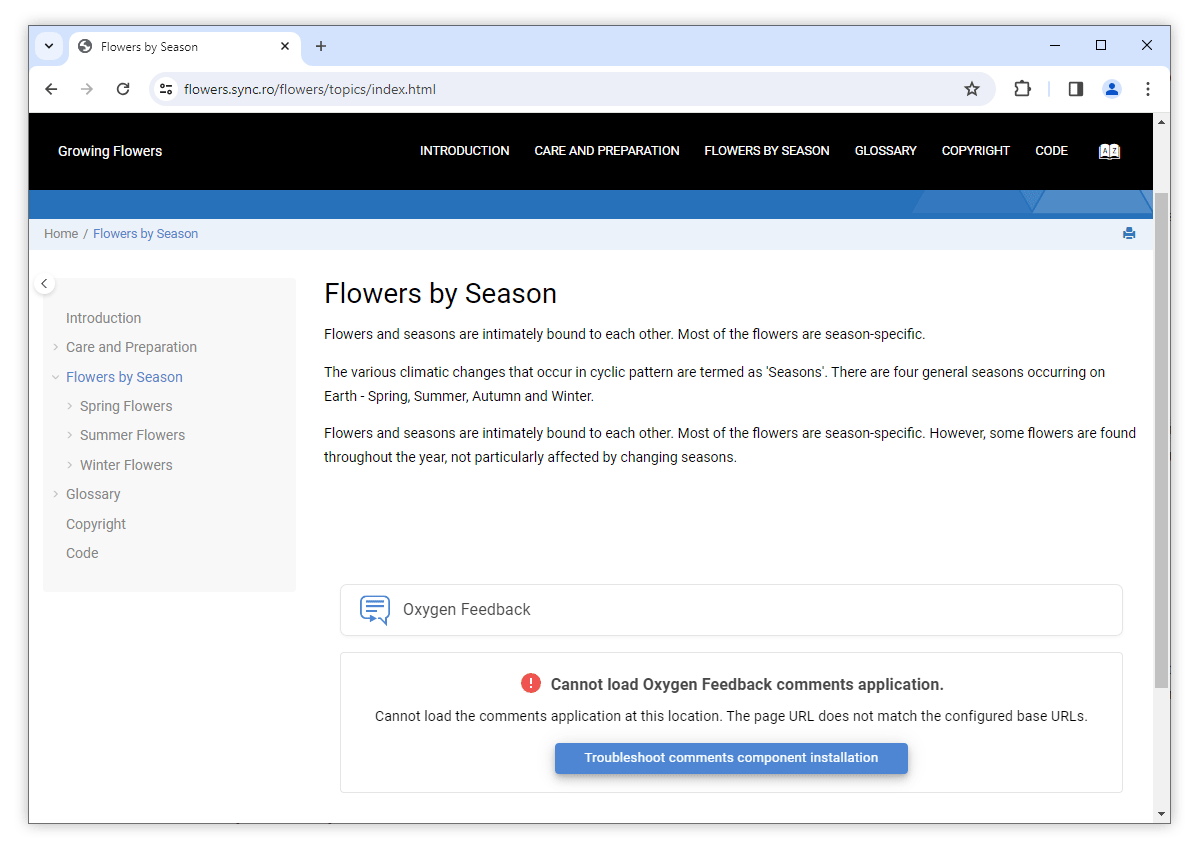Open Copyright sidebar link
1200x850 pixels.
[96, 524]
